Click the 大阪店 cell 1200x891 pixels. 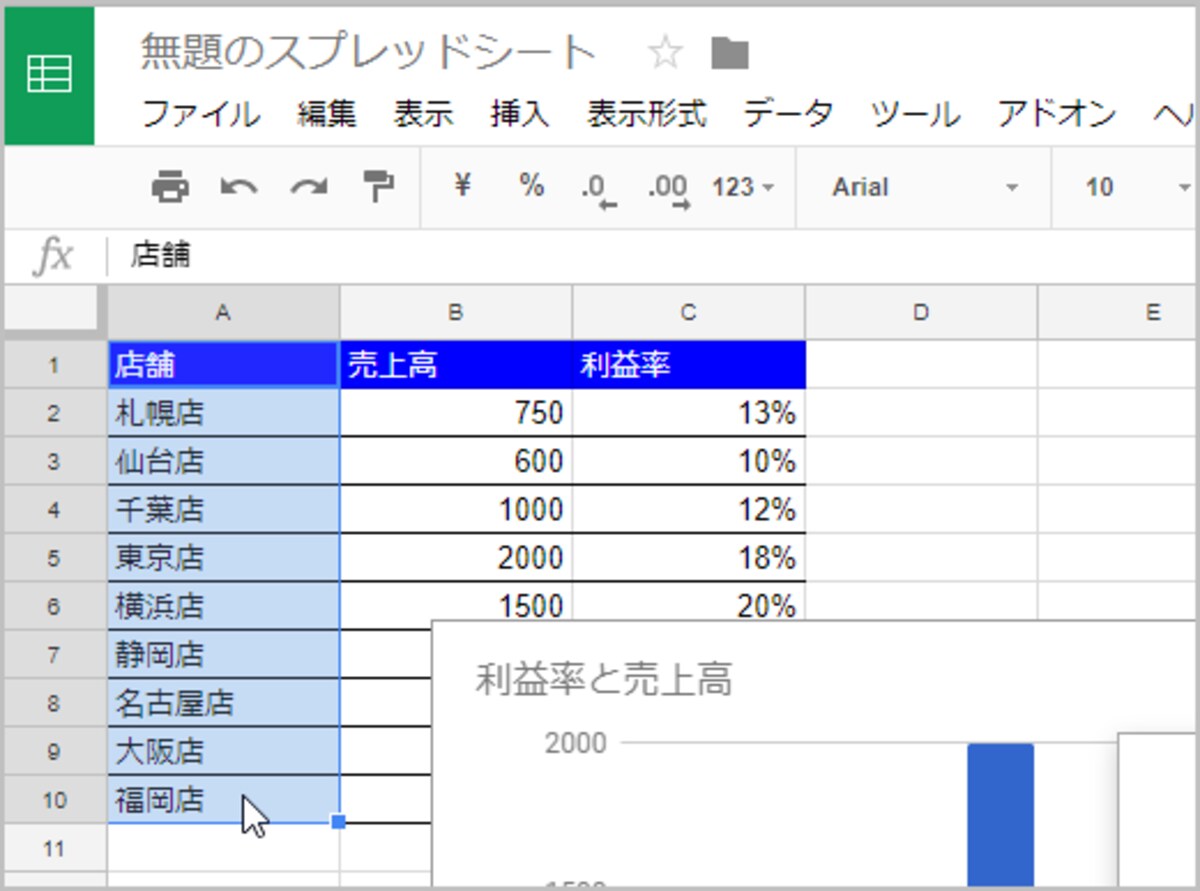[224, 752]
